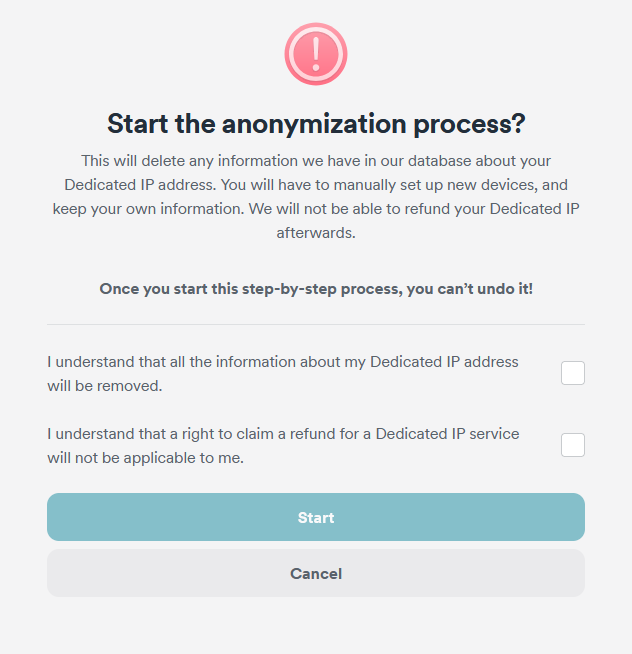632x654 pixels.
Task: Click the horizontal divider above the checkboxes
Action: pyautogui.click(x=316, y=324)
